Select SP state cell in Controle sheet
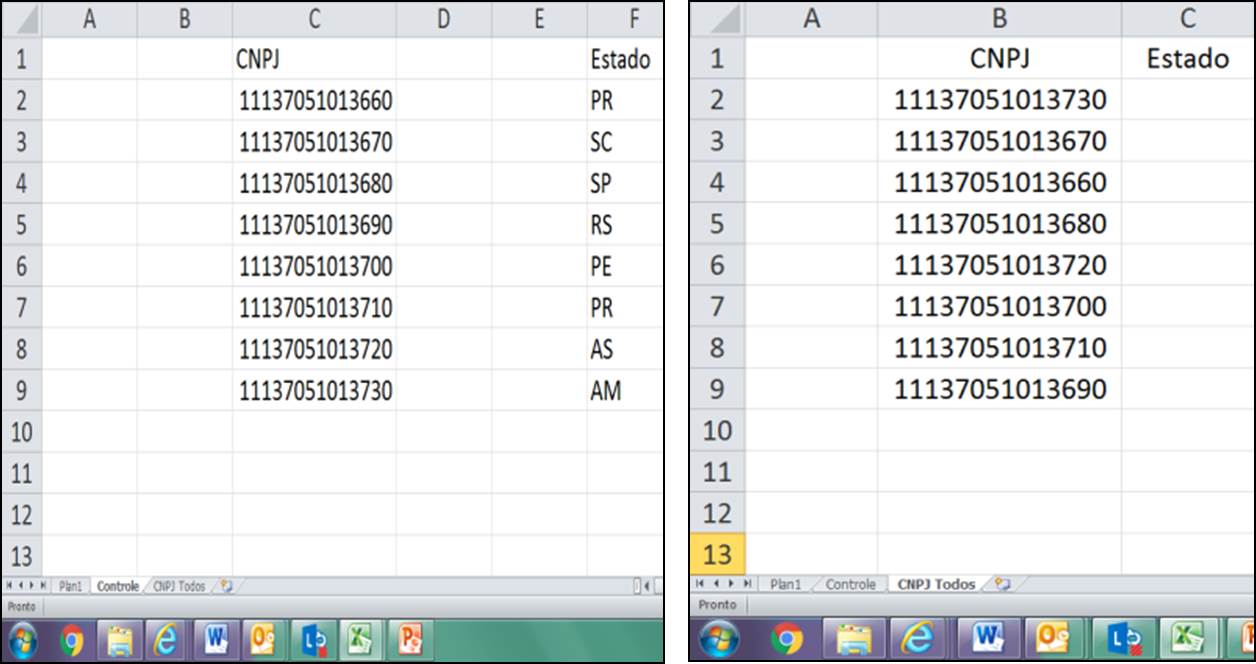Viewport: 1256px width, 664px height. click(625, 183)
